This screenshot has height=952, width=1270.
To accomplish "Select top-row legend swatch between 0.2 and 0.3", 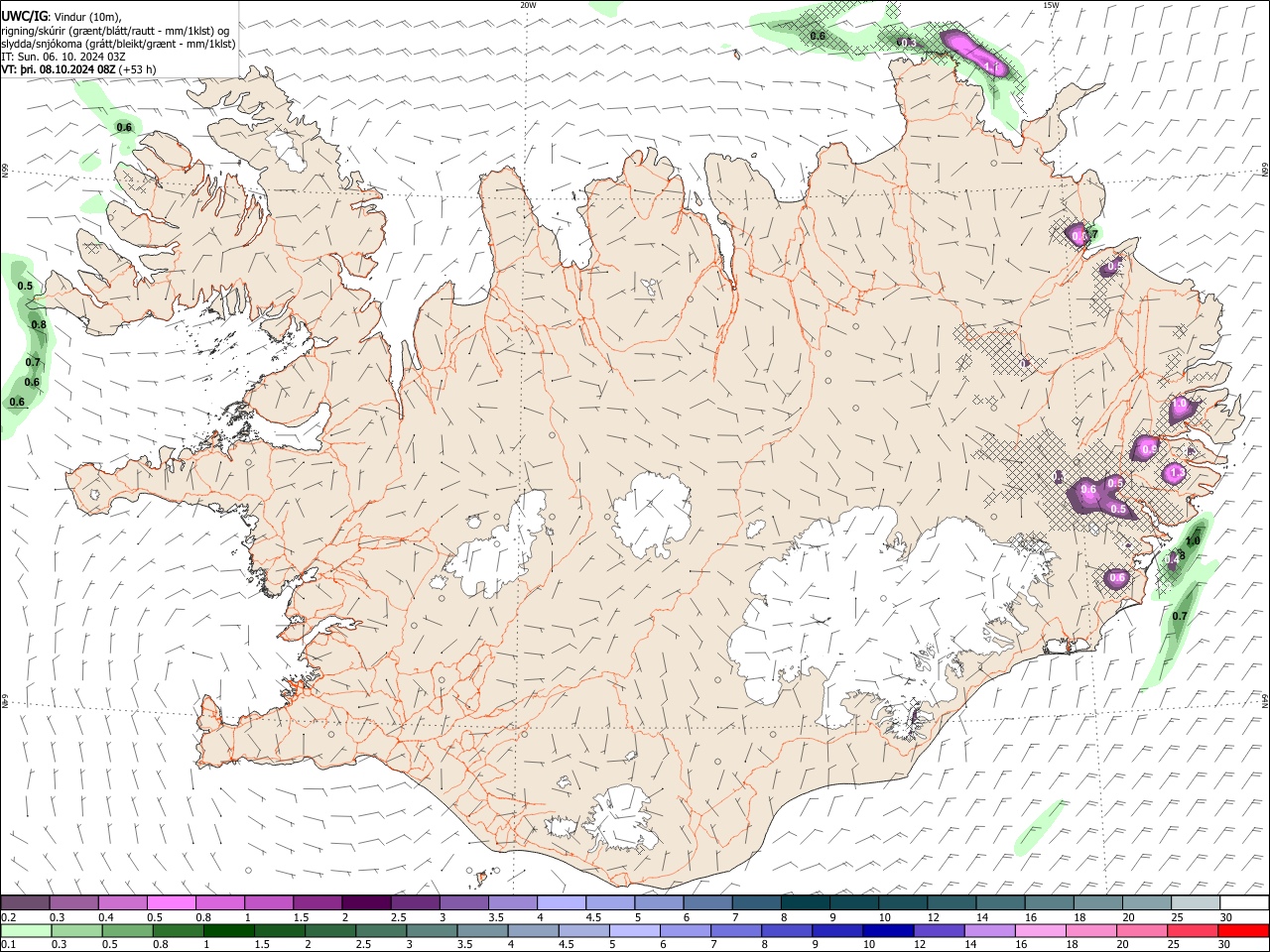I will click(25, 903).
